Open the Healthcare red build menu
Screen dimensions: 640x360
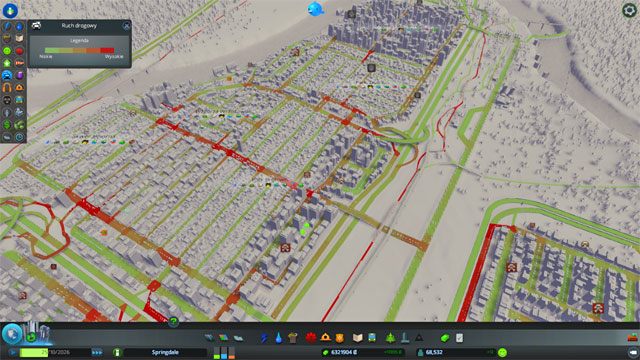point(311,338)
